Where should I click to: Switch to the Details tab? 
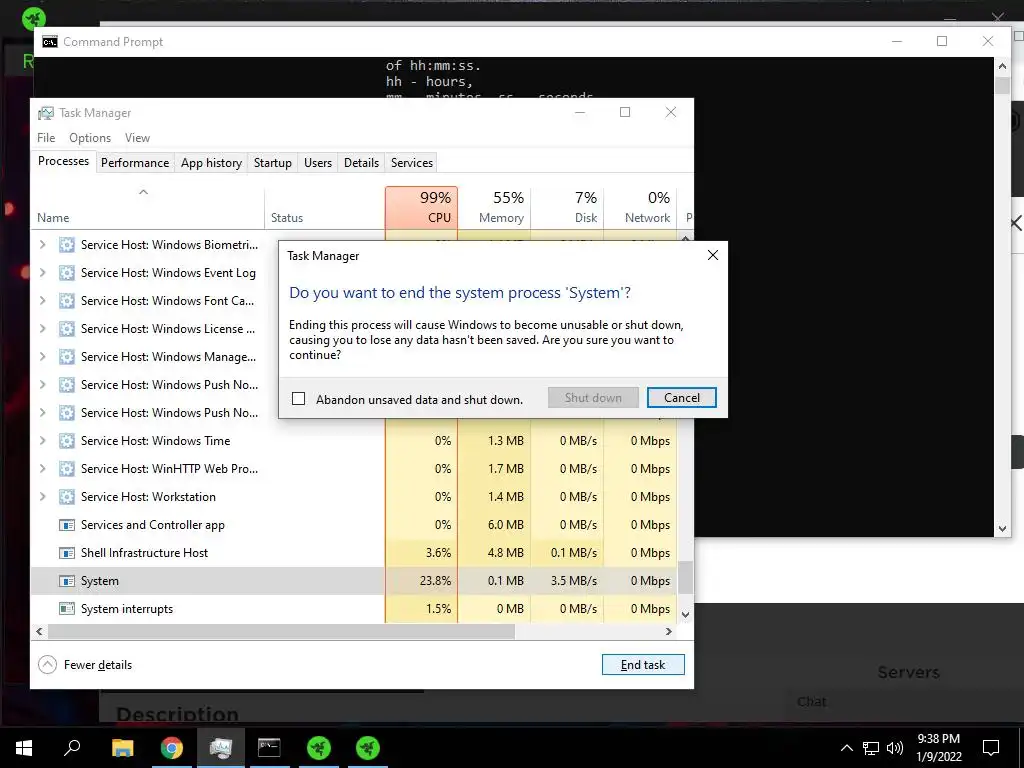pos(361,163)
